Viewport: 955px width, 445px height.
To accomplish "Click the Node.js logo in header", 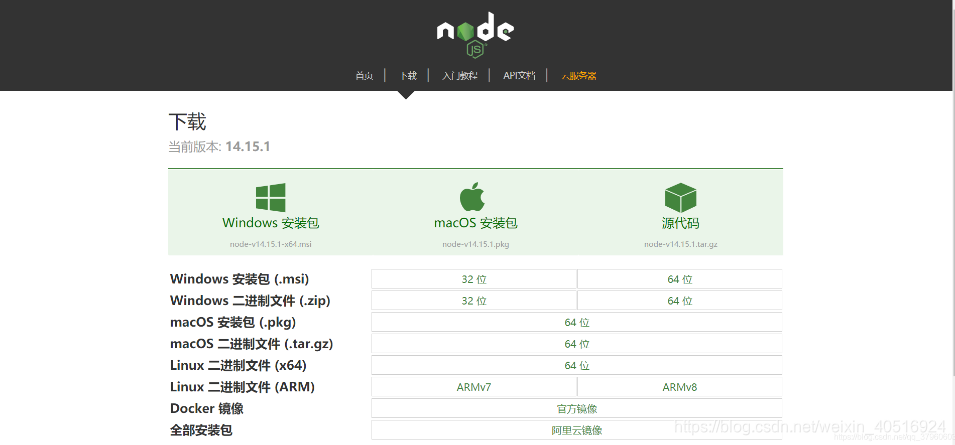I will point(475,35).
